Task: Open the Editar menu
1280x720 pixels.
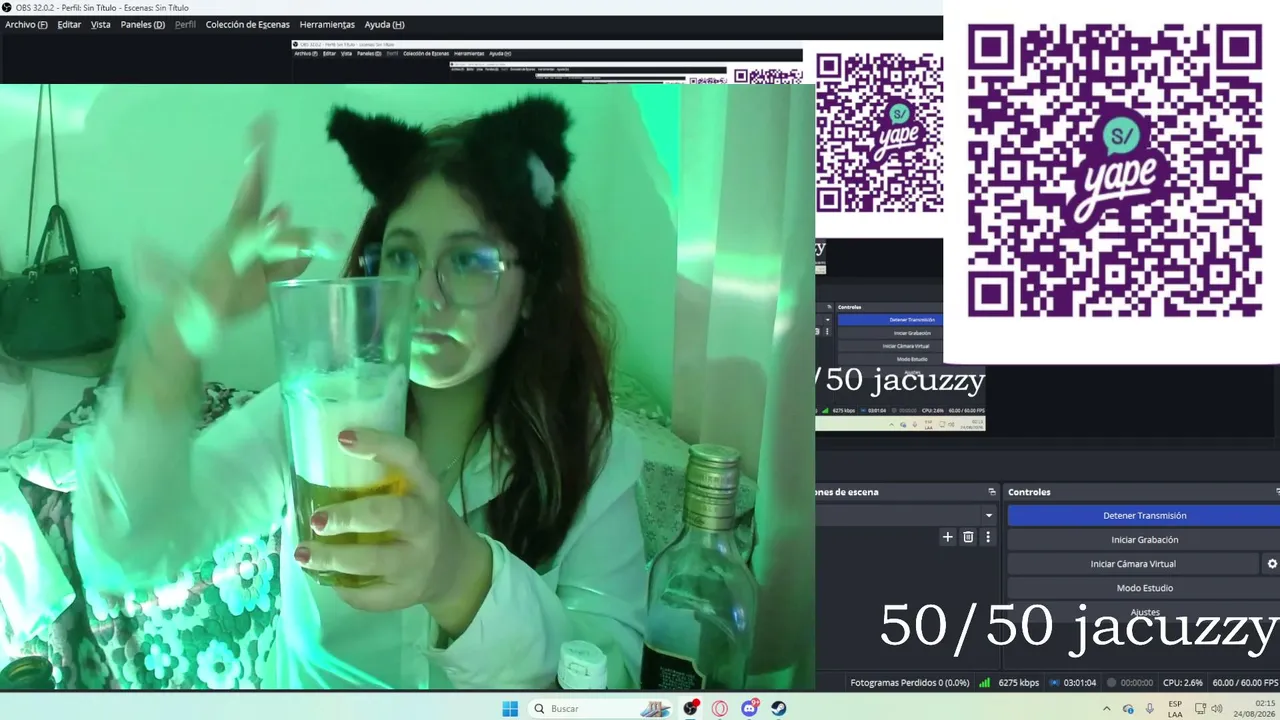Action: click(x=69, y=24)
